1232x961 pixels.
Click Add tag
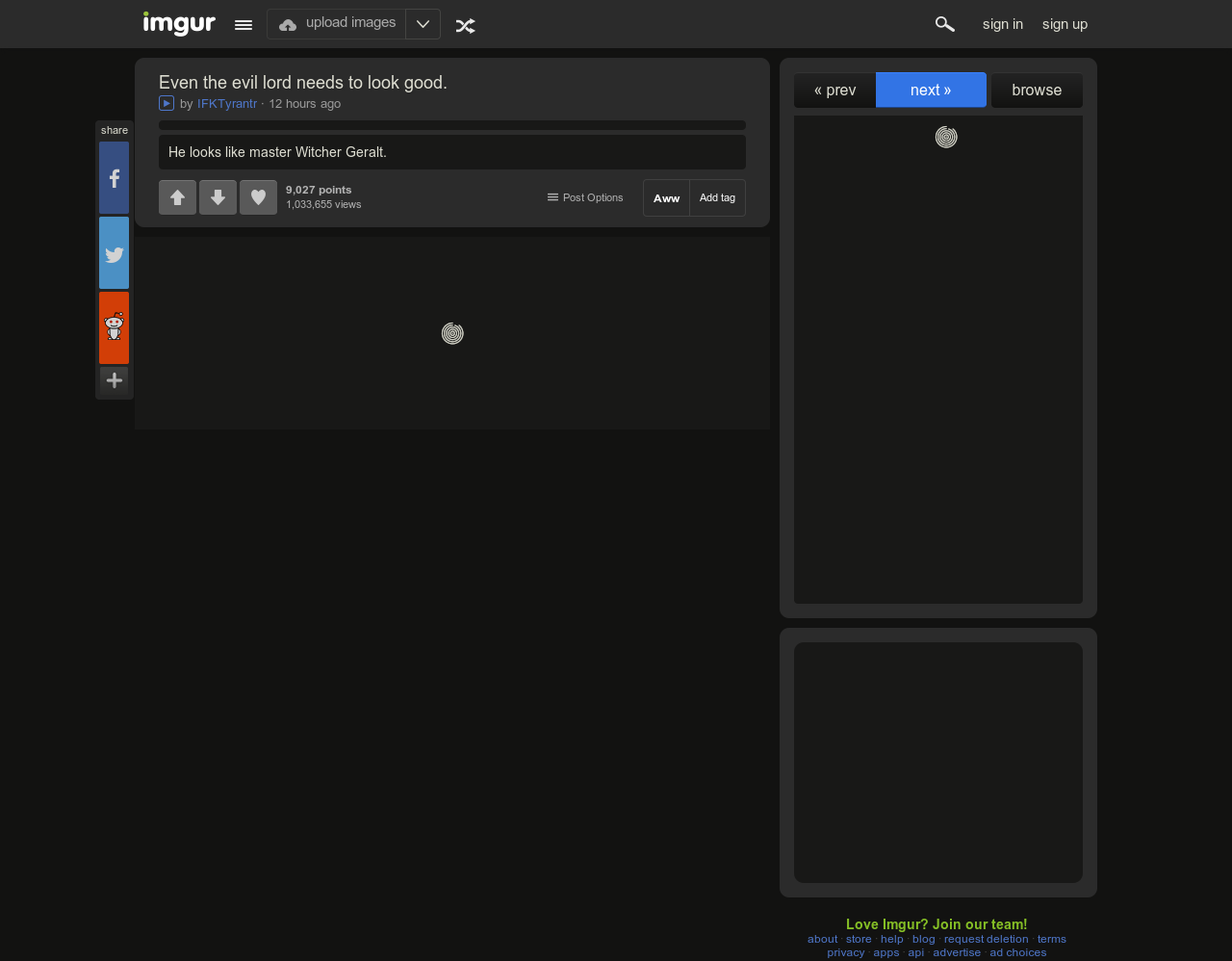point(717,198)
